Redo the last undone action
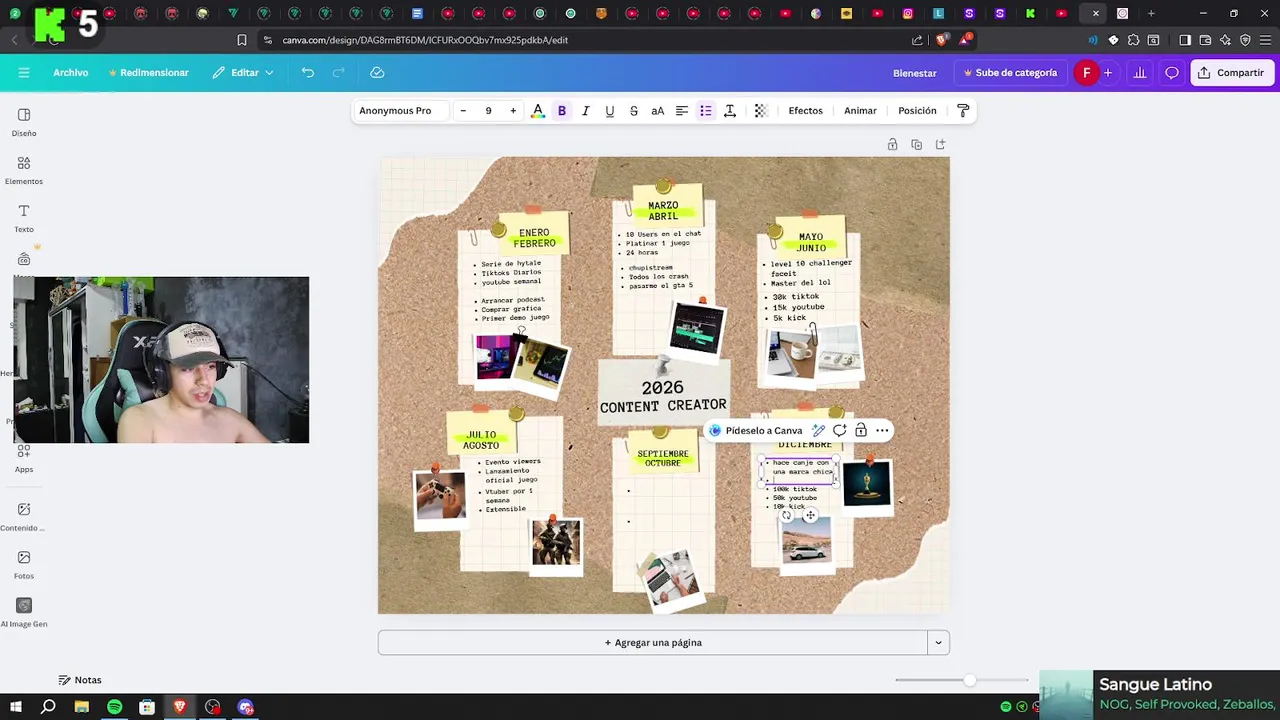Screen dimensions: 1280x720 pos(338,73)
